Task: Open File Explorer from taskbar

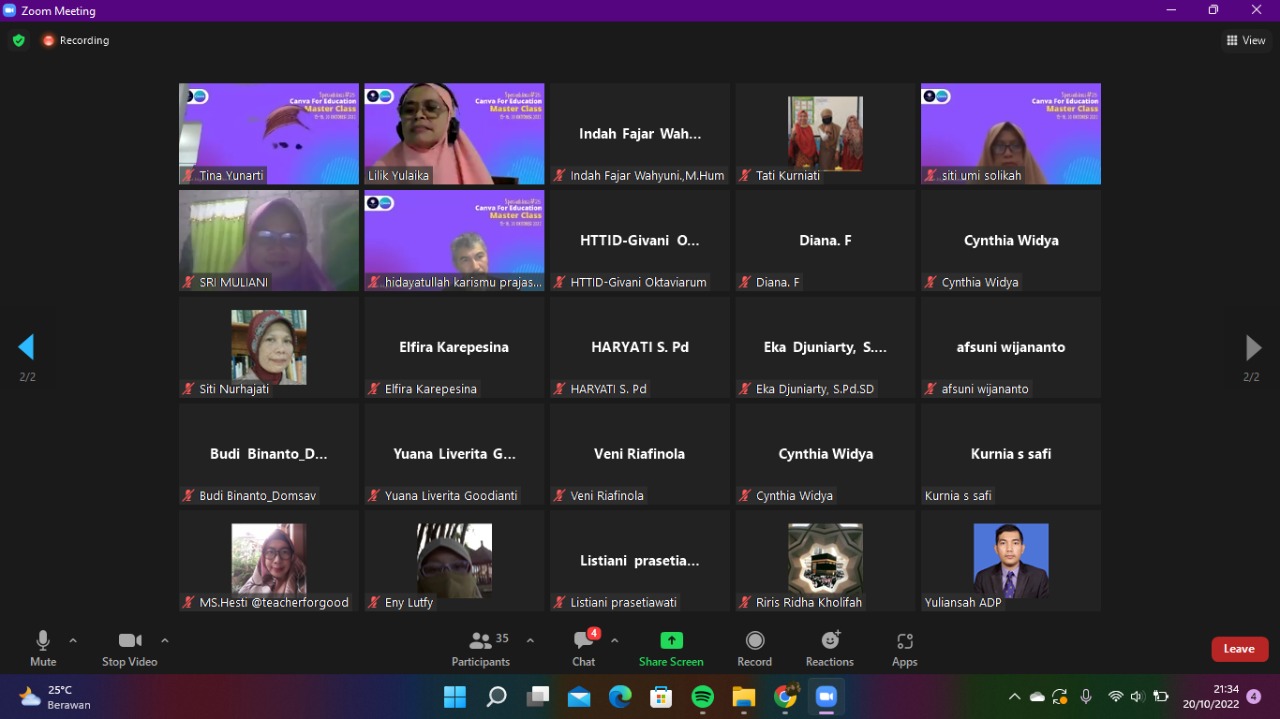Action: (x=744, y=697)
